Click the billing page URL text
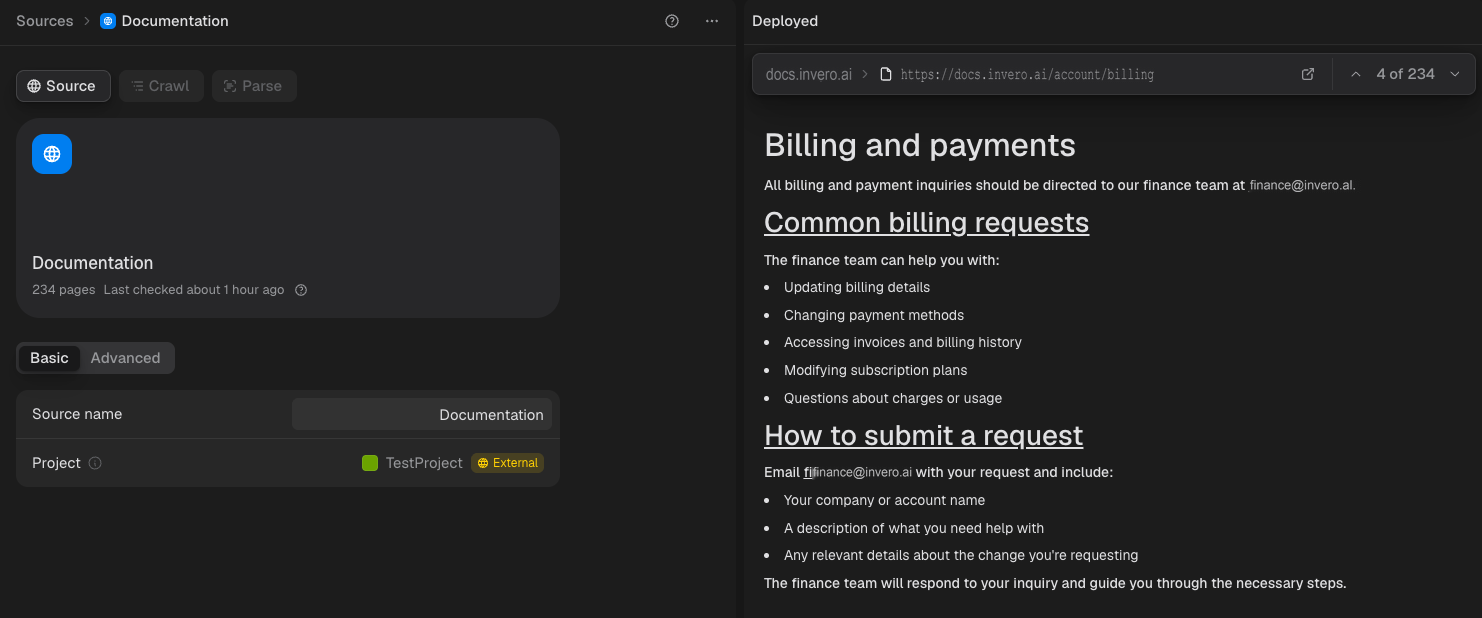 1027,74
